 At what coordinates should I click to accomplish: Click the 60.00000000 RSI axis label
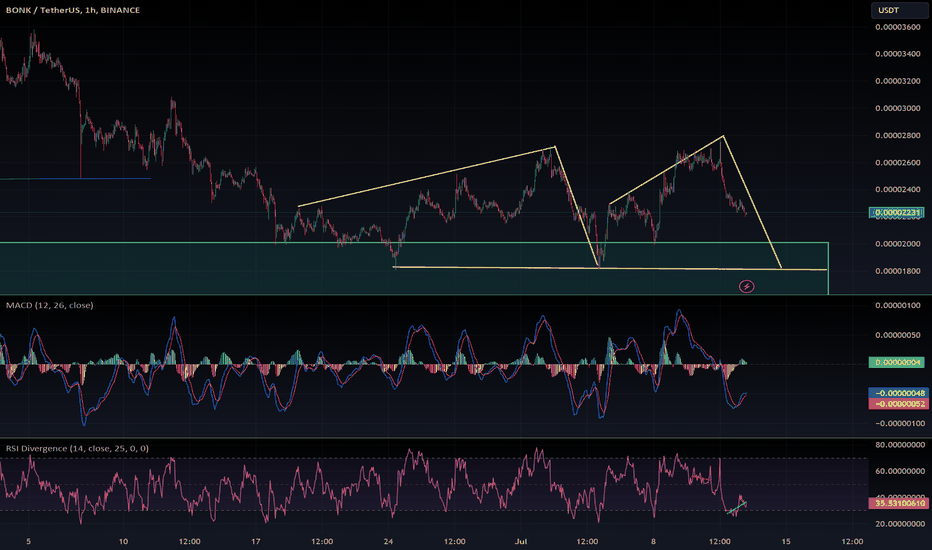(x=900, y=471)
